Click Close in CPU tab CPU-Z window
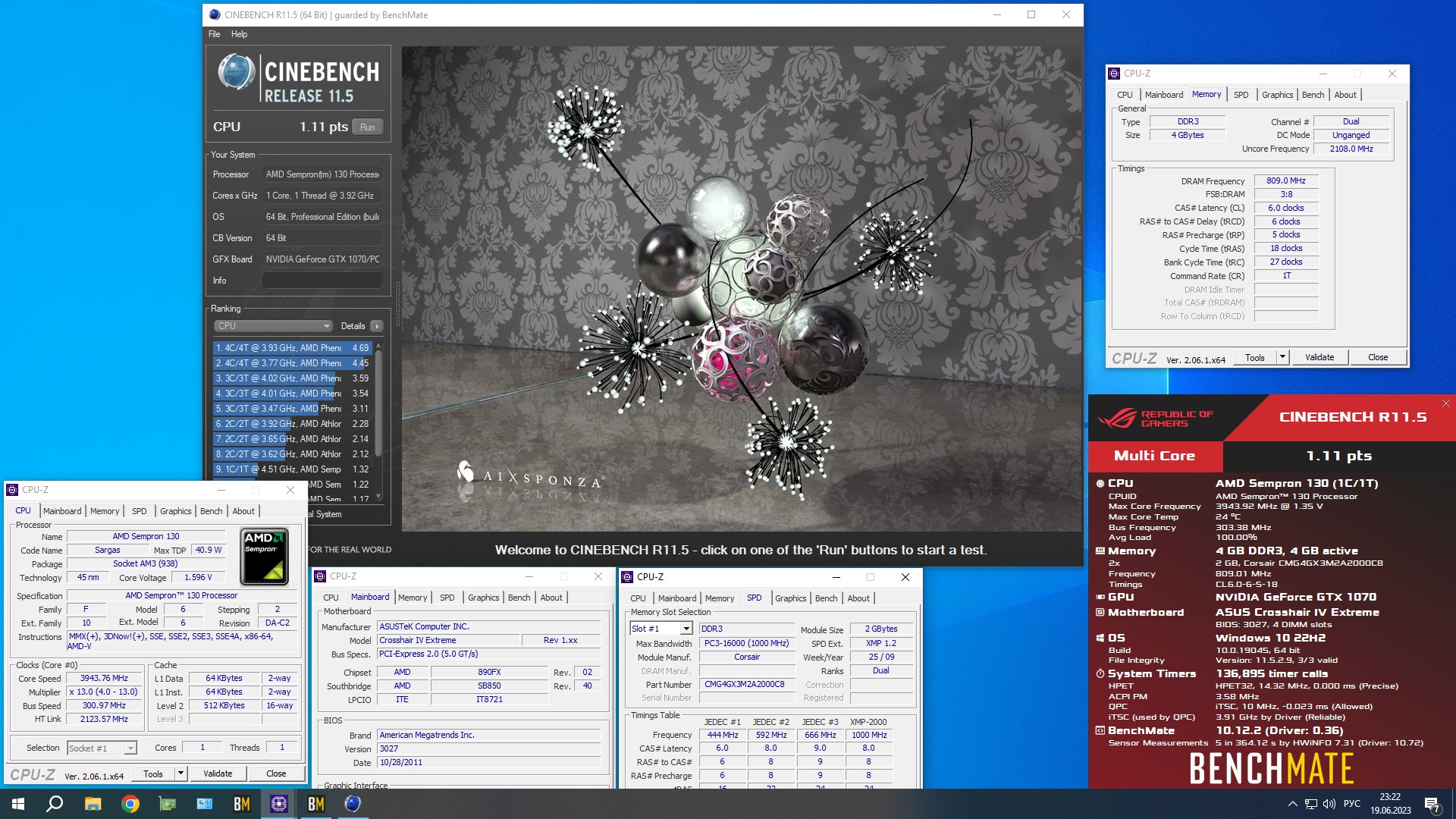Screen dimensions: 1456x819 tap(276, 773)
